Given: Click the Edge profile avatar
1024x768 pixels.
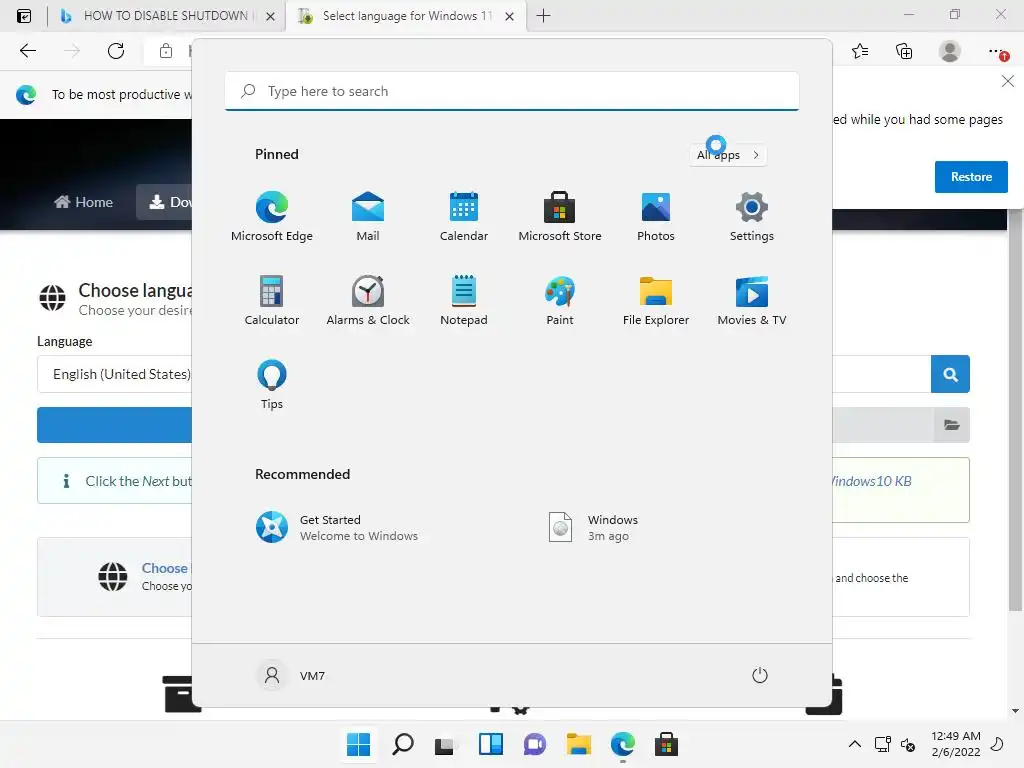Looking at the screenshot, I should 950,51.
